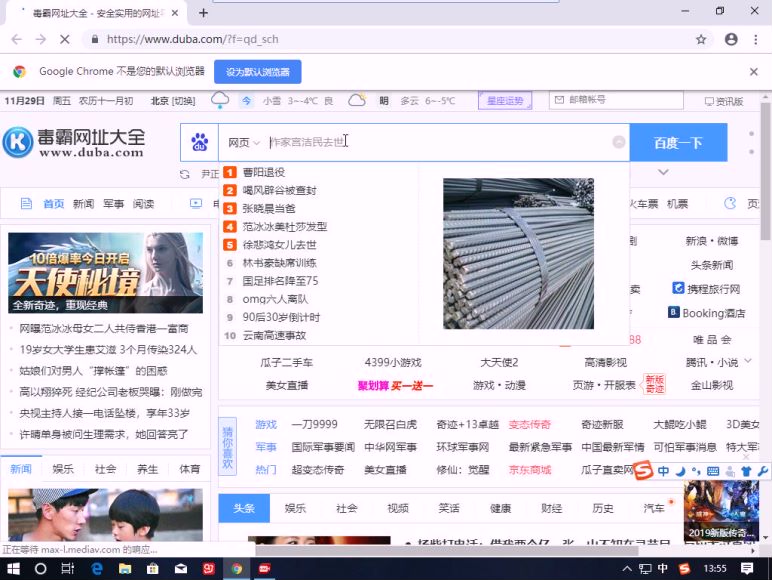Click the steel rebar preview image
Image resolution: width=772 pixels, height=580 pixels.
pyautogui.click(x=518, y=254)
